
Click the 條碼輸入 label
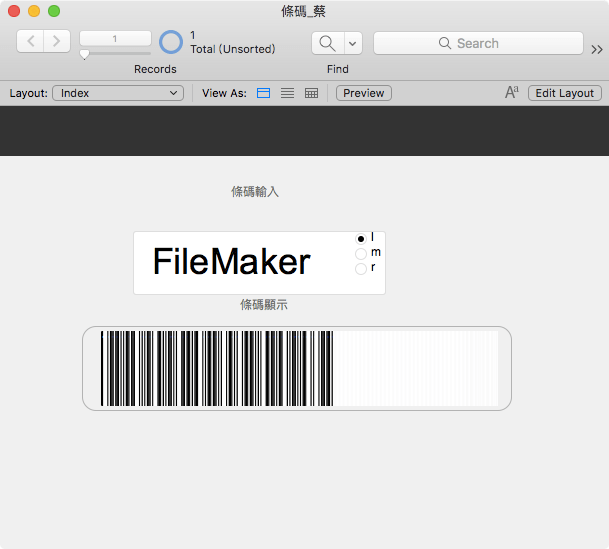pyautogui.click(x=255, y=191)
